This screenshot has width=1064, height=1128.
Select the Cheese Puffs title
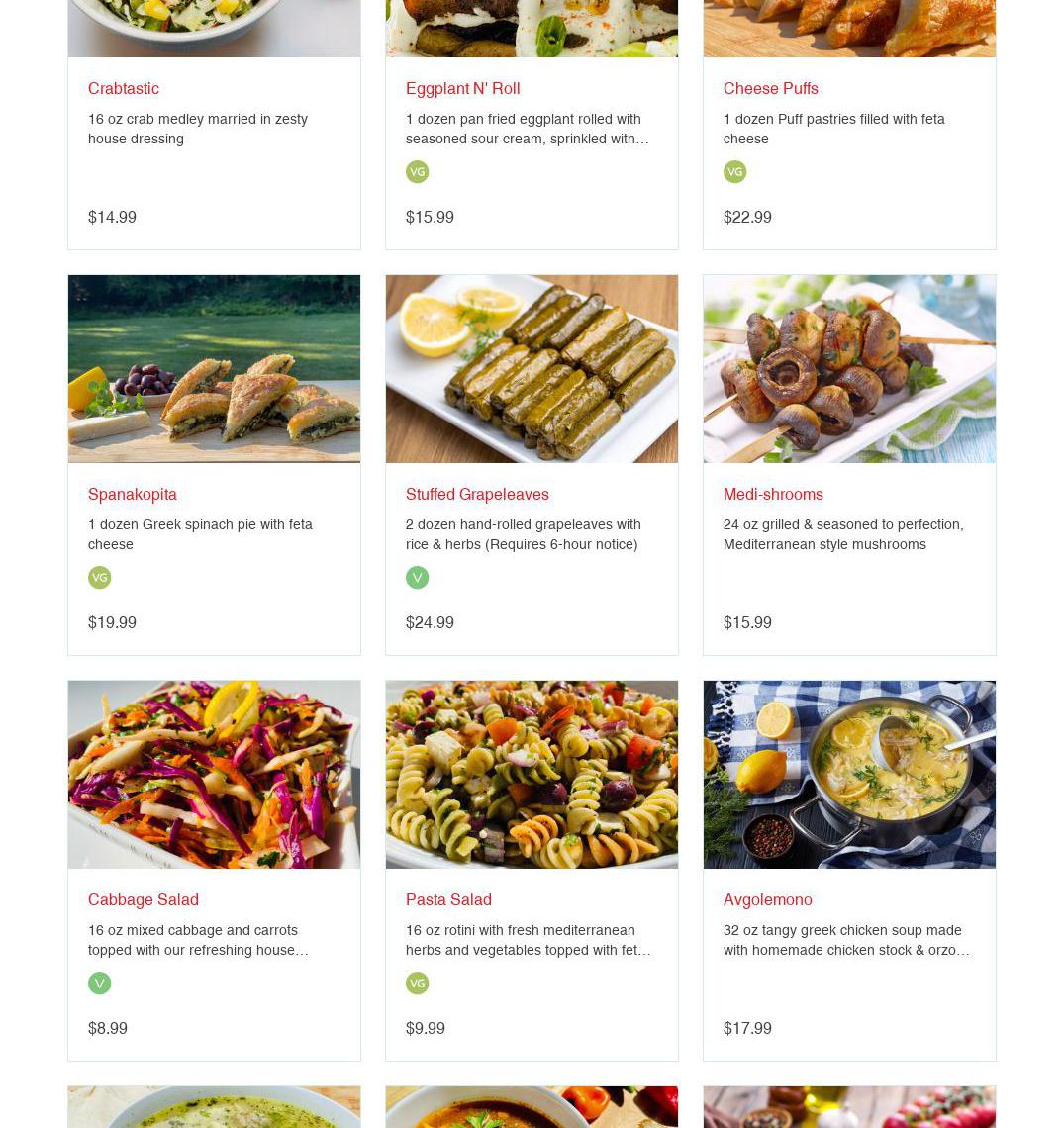770,88
